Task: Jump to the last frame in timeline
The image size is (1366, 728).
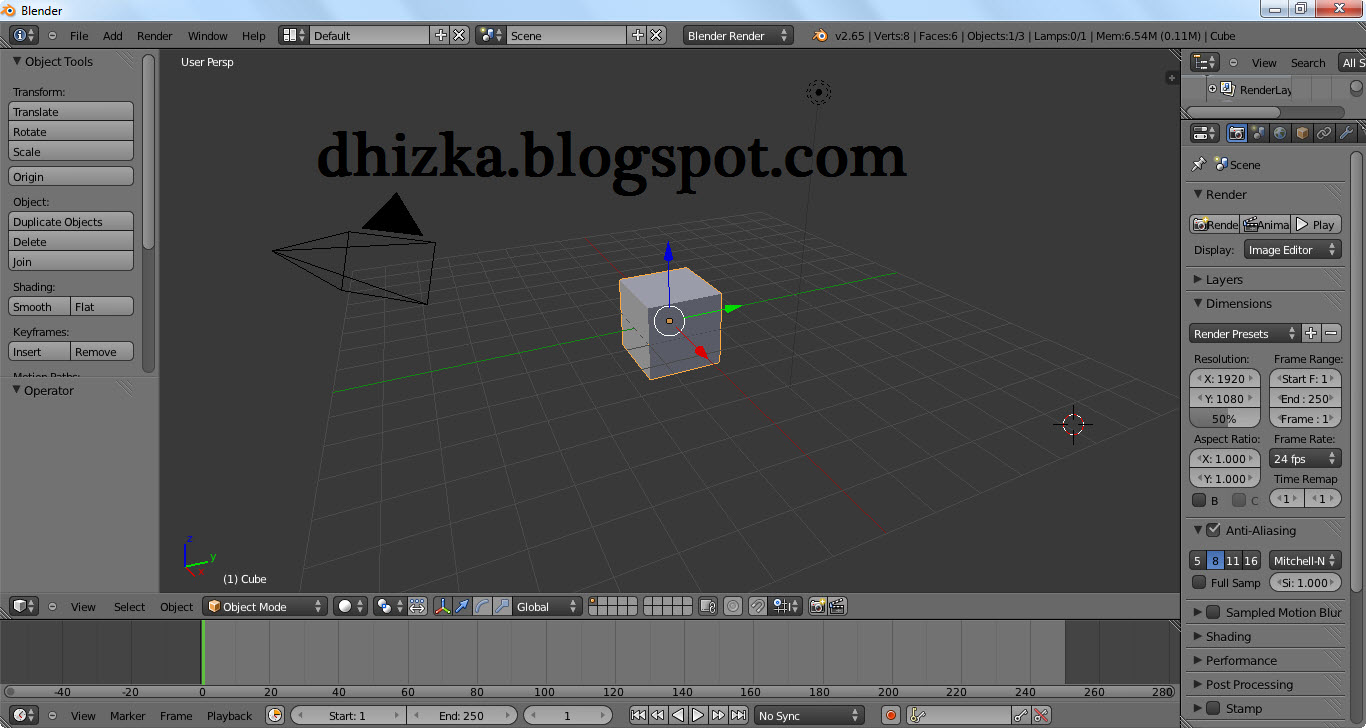Action: coord(738,715)
